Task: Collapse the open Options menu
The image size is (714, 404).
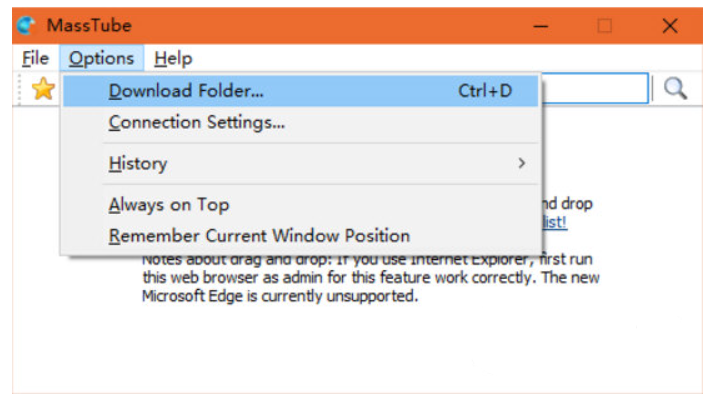Action: 102,59
